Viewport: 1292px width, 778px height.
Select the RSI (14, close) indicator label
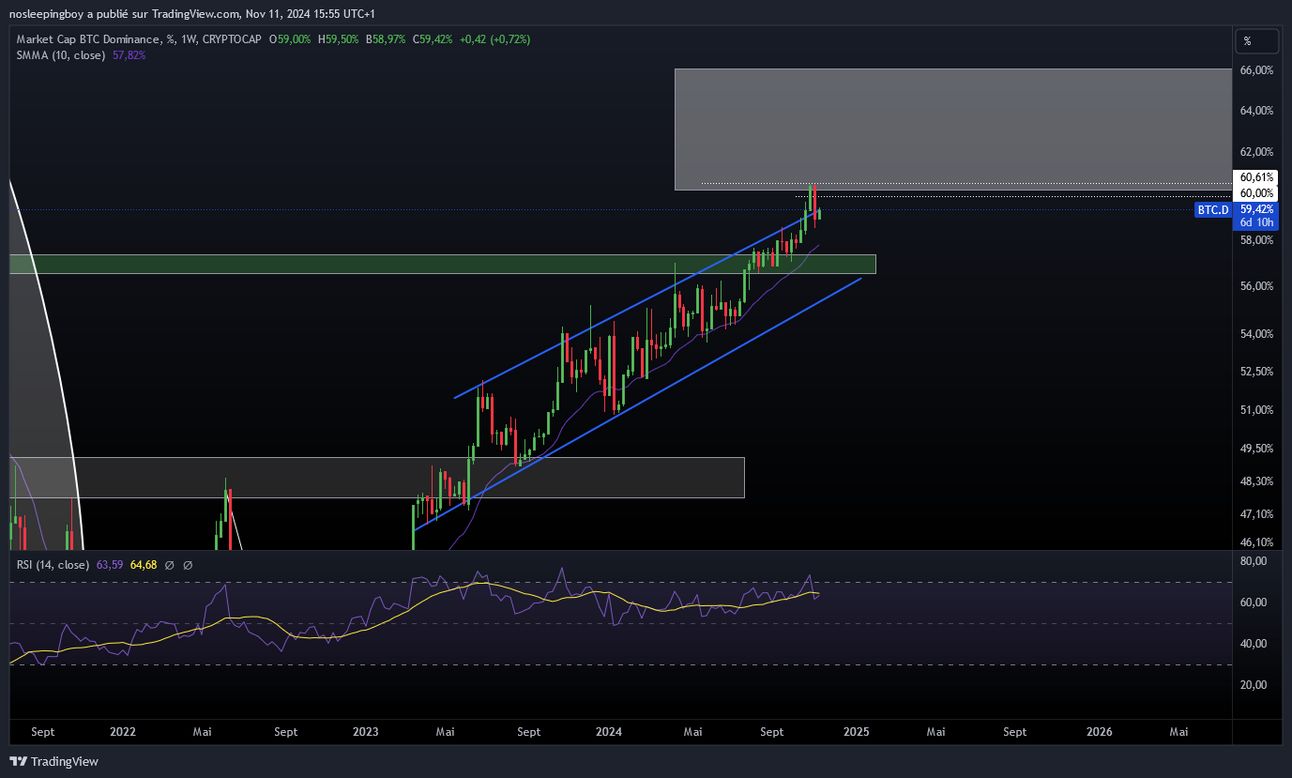coord(53,565)
